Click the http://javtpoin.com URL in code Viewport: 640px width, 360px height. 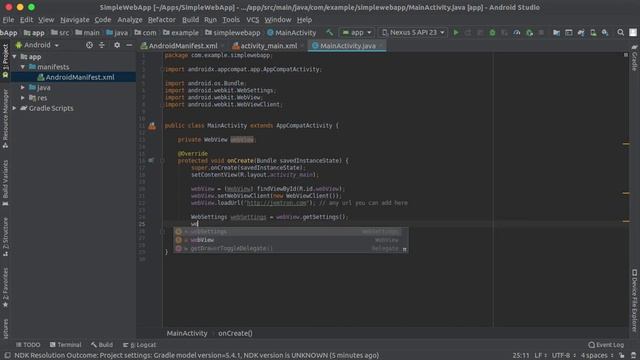click(276, 203)
